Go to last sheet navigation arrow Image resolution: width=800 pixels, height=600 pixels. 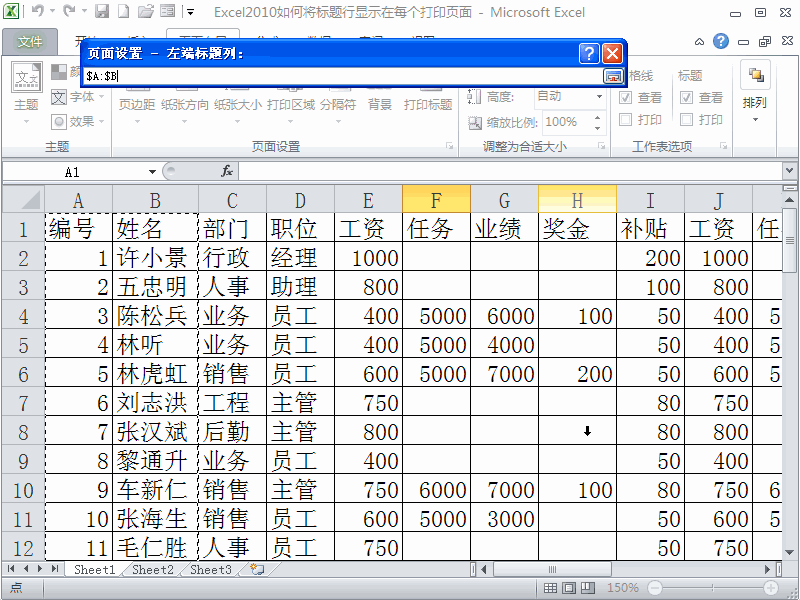click(x=55, y=568)
